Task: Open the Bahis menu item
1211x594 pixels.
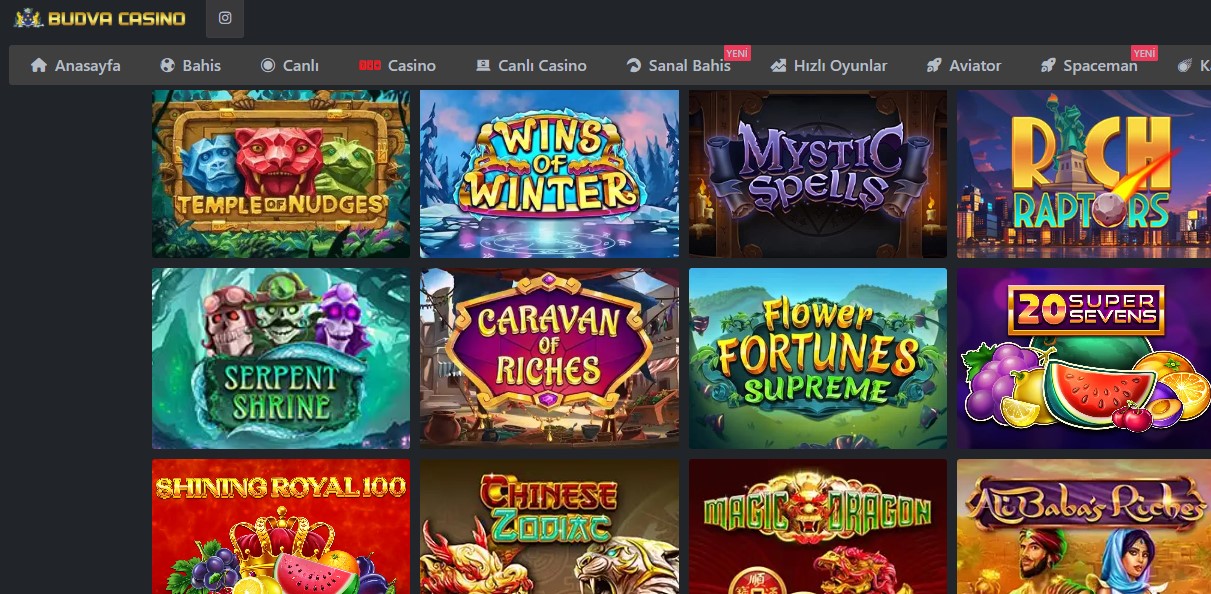Action: 191,65
